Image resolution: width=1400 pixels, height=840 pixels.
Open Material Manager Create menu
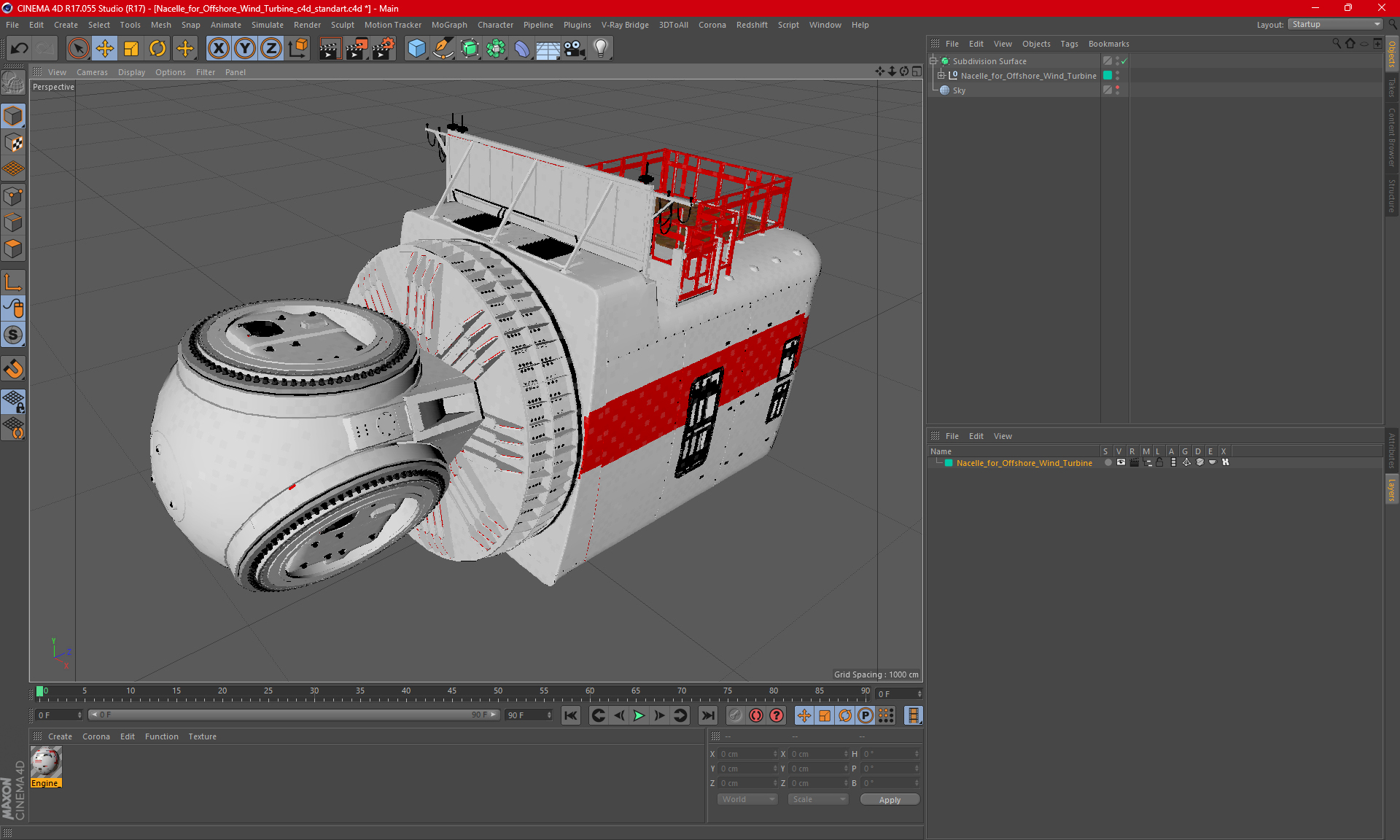point(60,736)
